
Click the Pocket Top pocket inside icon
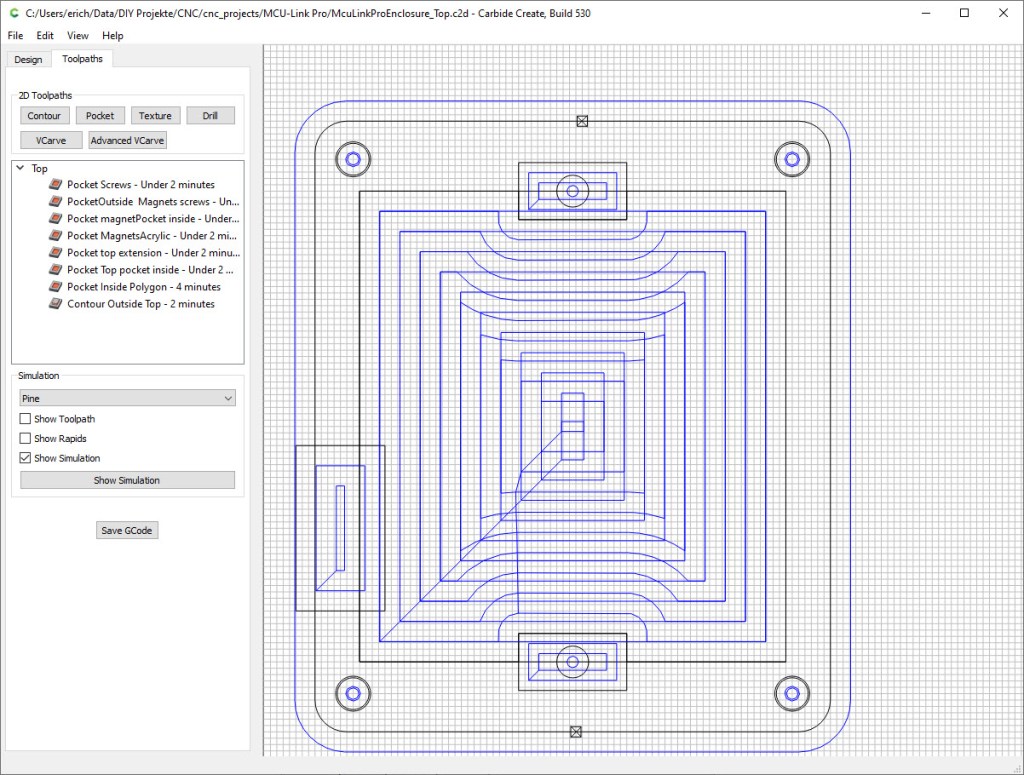click(57, 270)
